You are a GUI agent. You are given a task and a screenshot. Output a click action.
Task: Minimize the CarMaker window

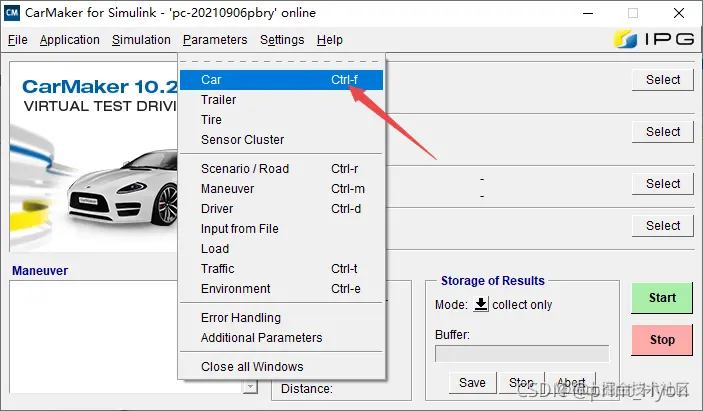588,13
